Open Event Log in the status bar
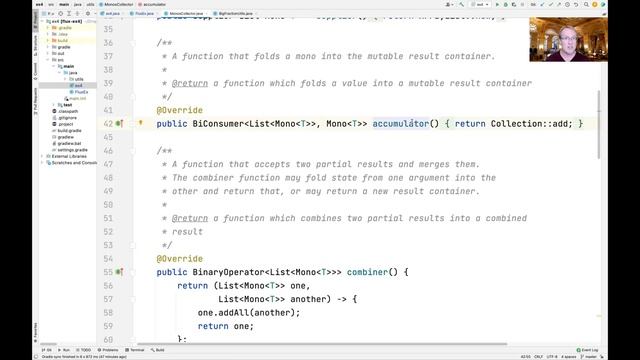The image size is (640, 360). 587,350
